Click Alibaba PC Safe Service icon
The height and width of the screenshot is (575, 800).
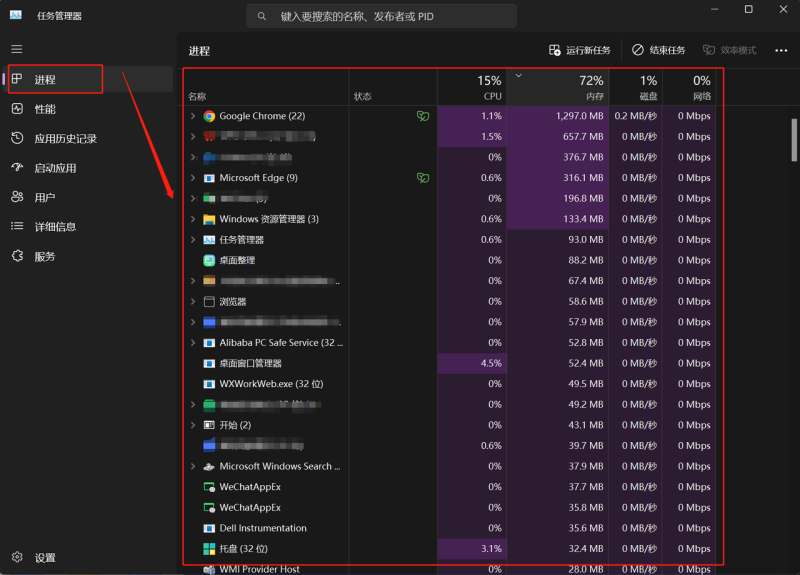click(x=209, y=343)
